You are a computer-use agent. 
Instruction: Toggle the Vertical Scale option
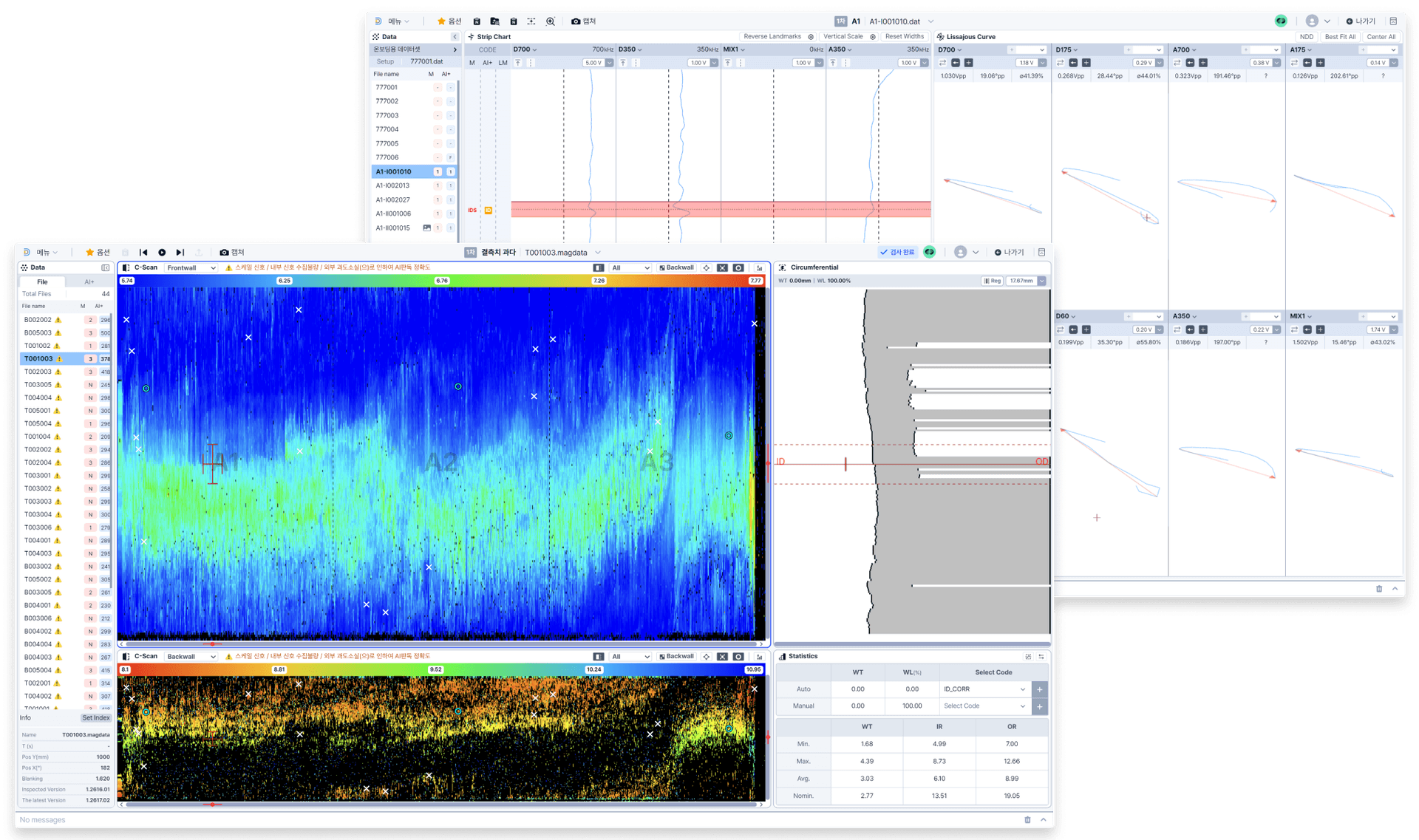pyautogui.click(x=849, y=36)
